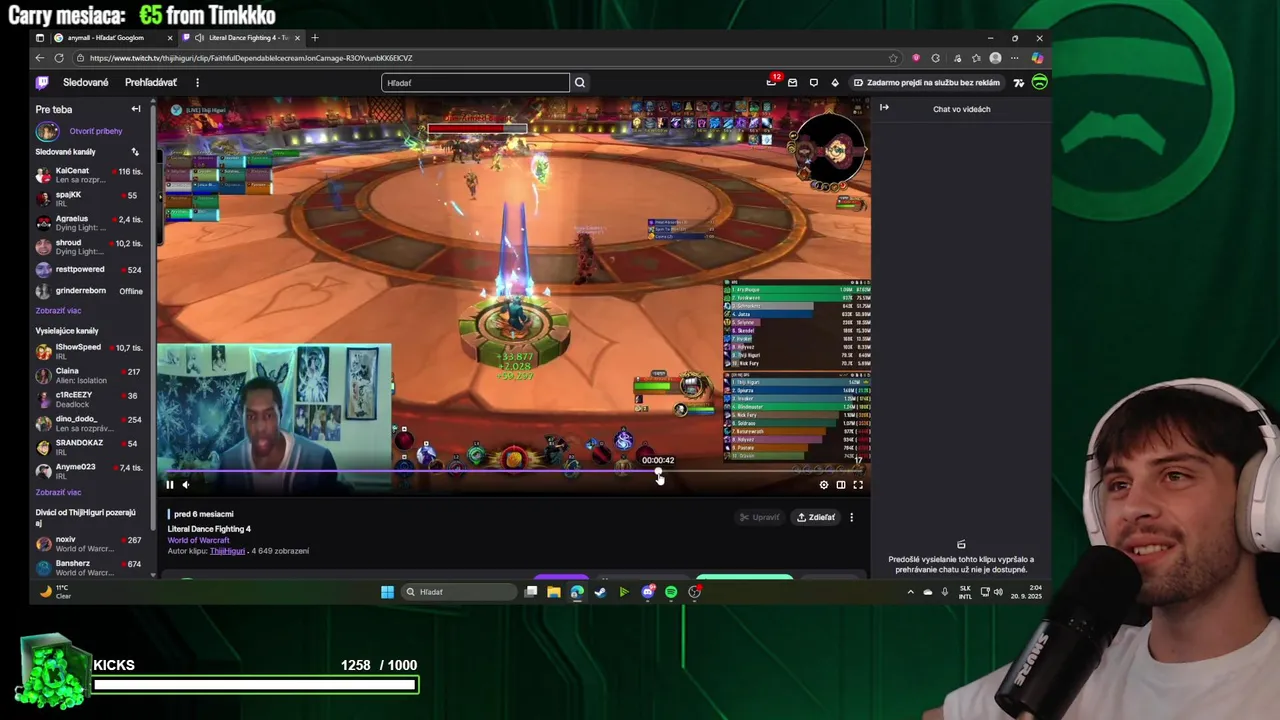The image size is (1280, 720).
Task: Focus the Twitch Hľadať search field
Action: (475, 83)
